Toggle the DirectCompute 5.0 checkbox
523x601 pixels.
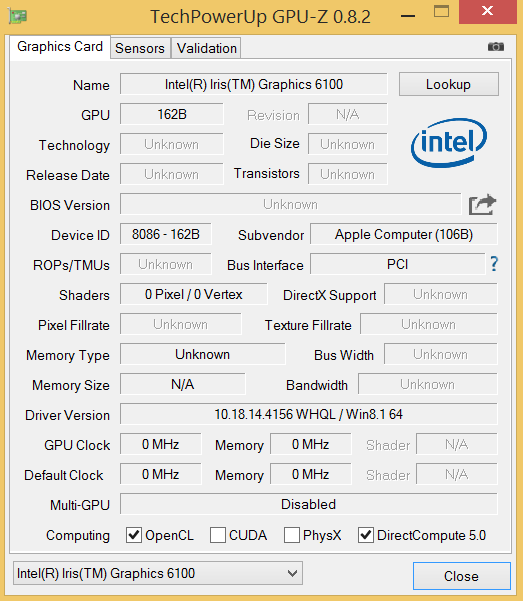tap(366, 535)
